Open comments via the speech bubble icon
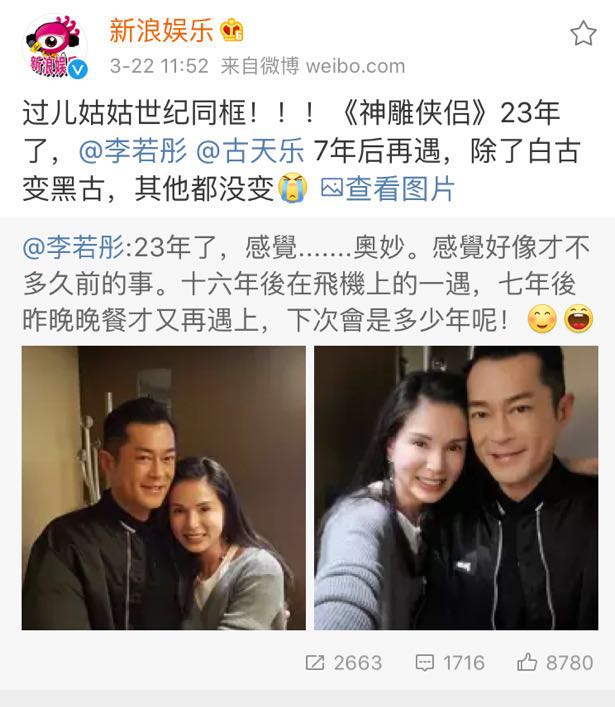 click(424, 663)
